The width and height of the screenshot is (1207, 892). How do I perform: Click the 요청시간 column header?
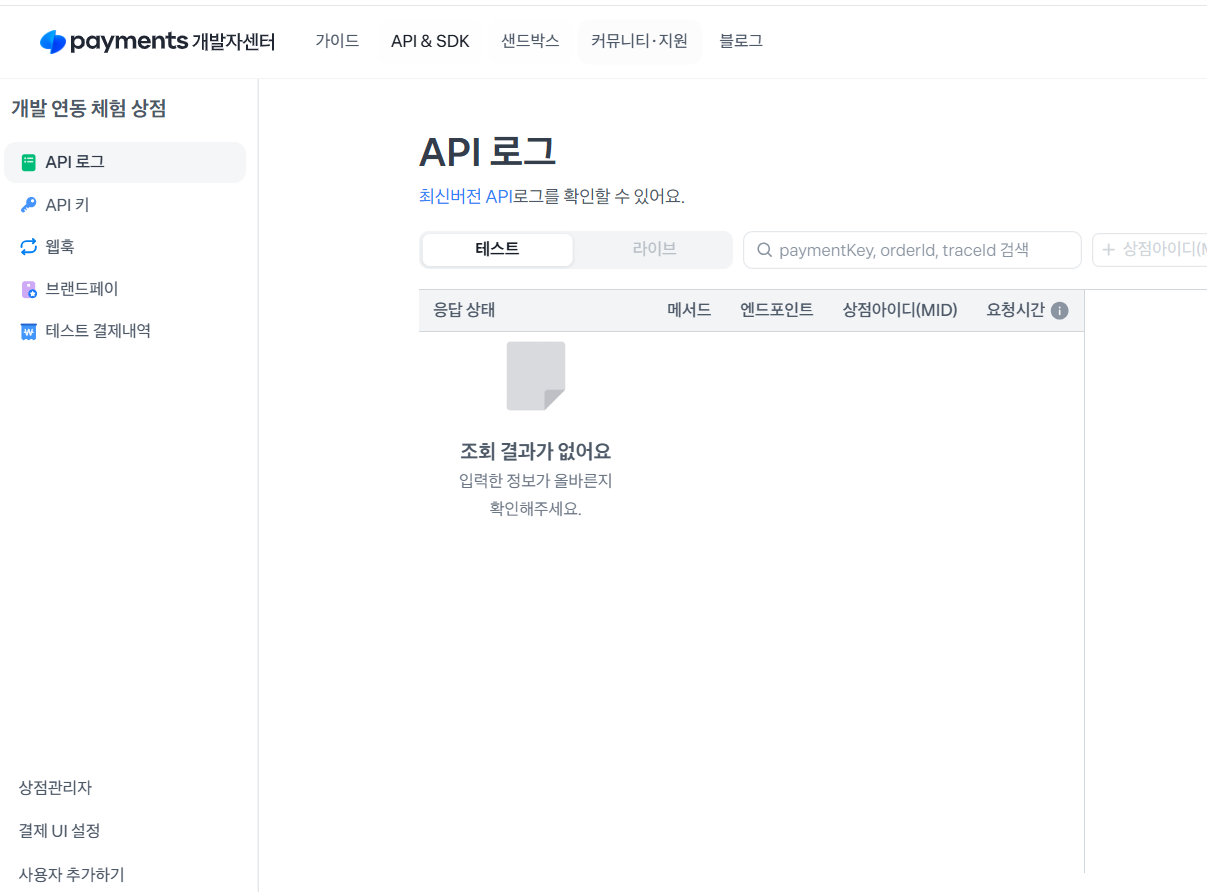click(1015, 310)
